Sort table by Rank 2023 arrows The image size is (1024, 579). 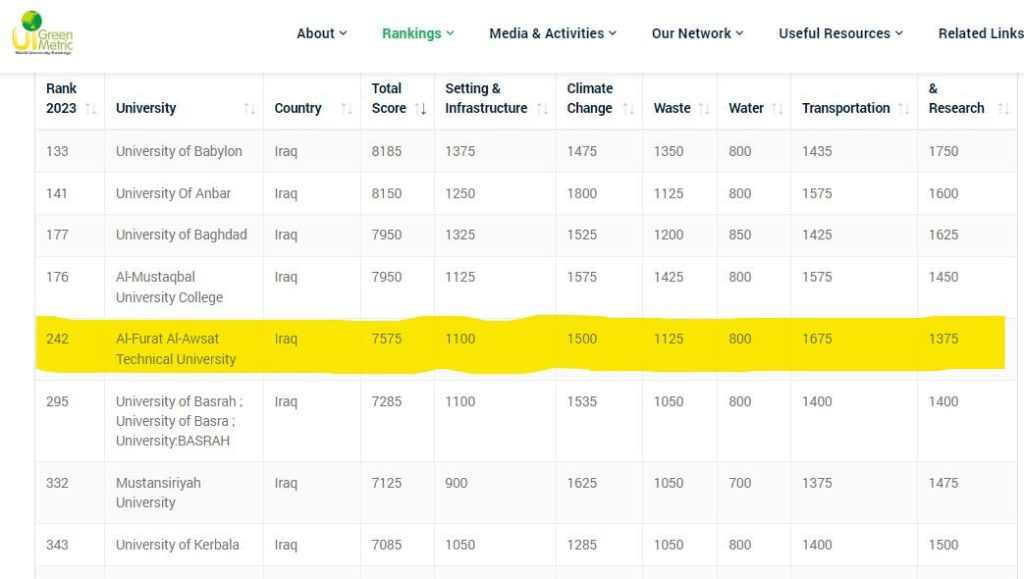click(91, 108)
